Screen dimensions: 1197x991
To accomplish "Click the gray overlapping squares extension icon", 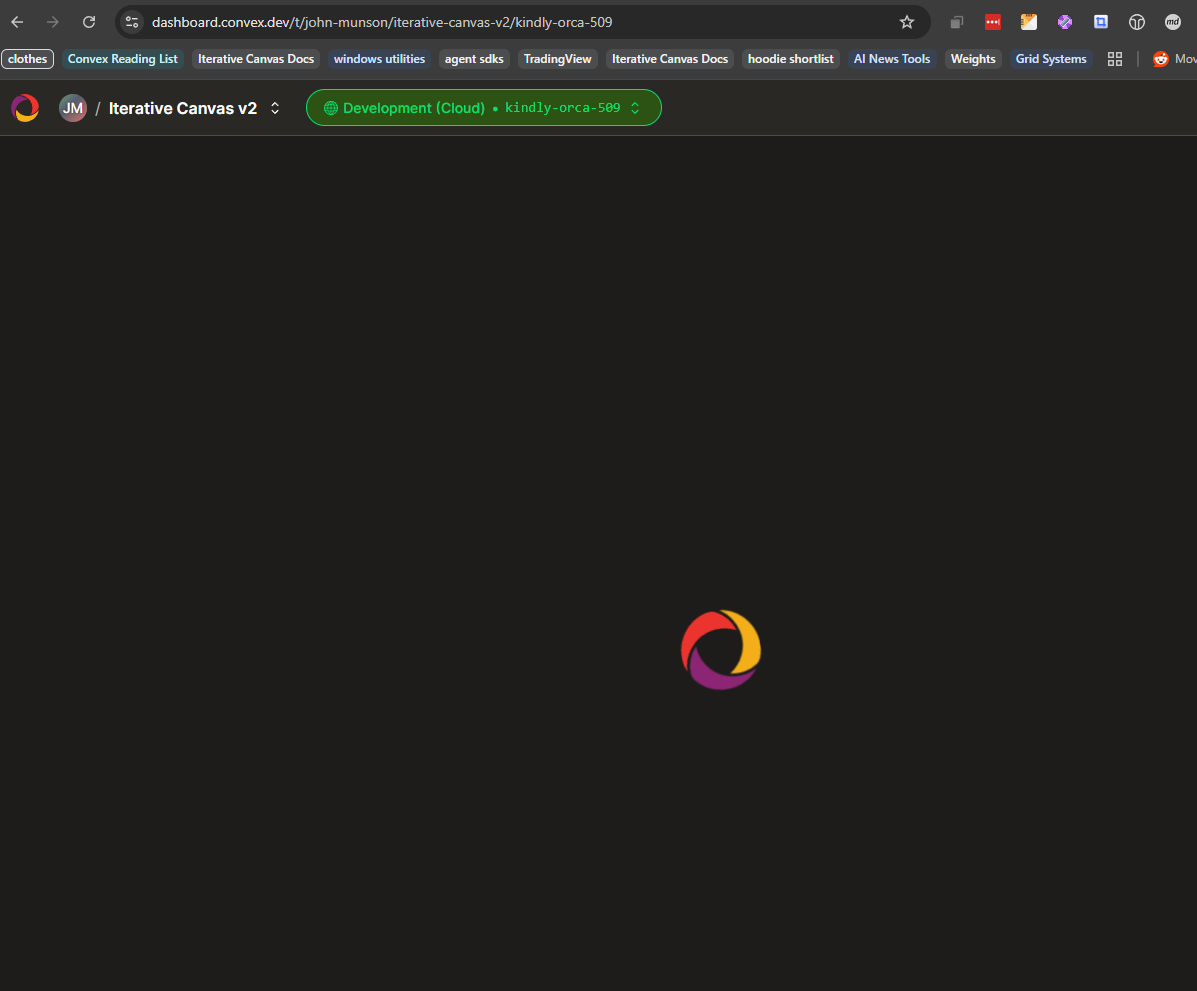I will point(957,22).
